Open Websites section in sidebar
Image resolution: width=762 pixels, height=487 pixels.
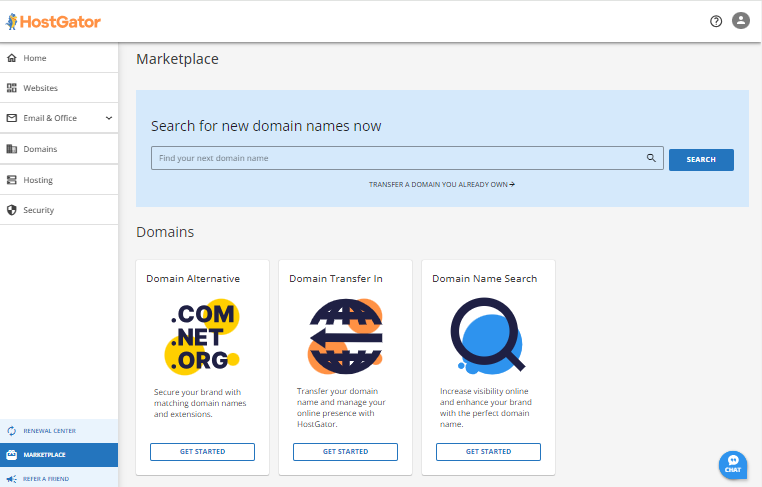pyautogui.click(x=59, y=88)
